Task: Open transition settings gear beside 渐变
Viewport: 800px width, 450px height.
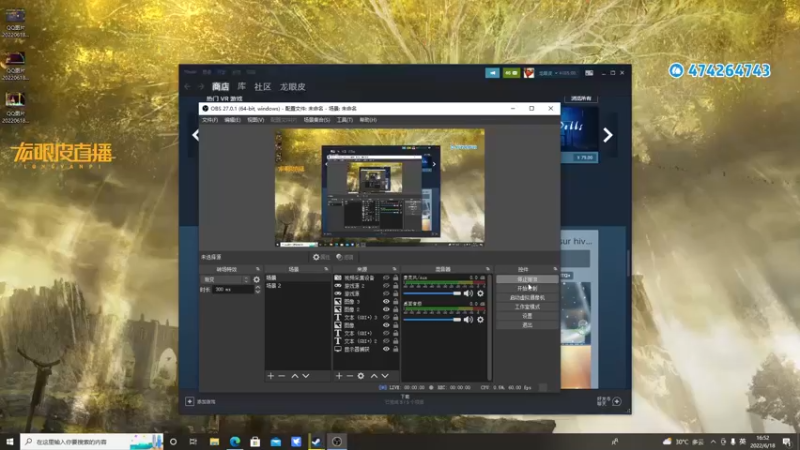Action: [x=257, y=280]
